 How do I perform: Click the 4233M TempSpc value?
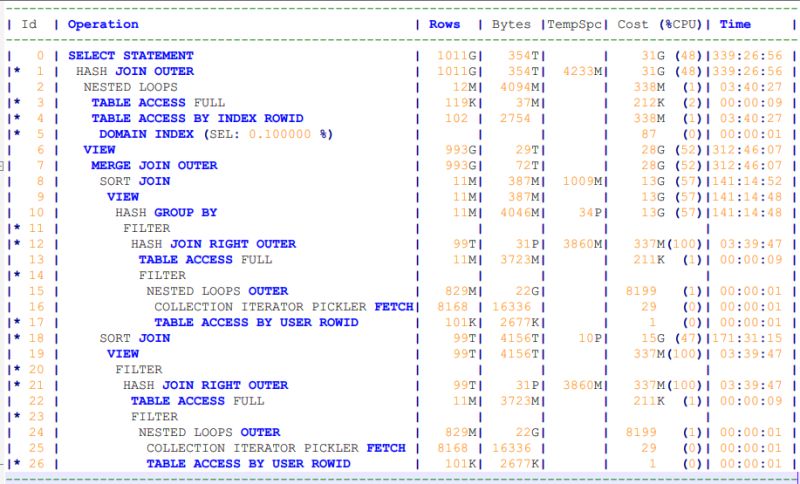(582, 71)
